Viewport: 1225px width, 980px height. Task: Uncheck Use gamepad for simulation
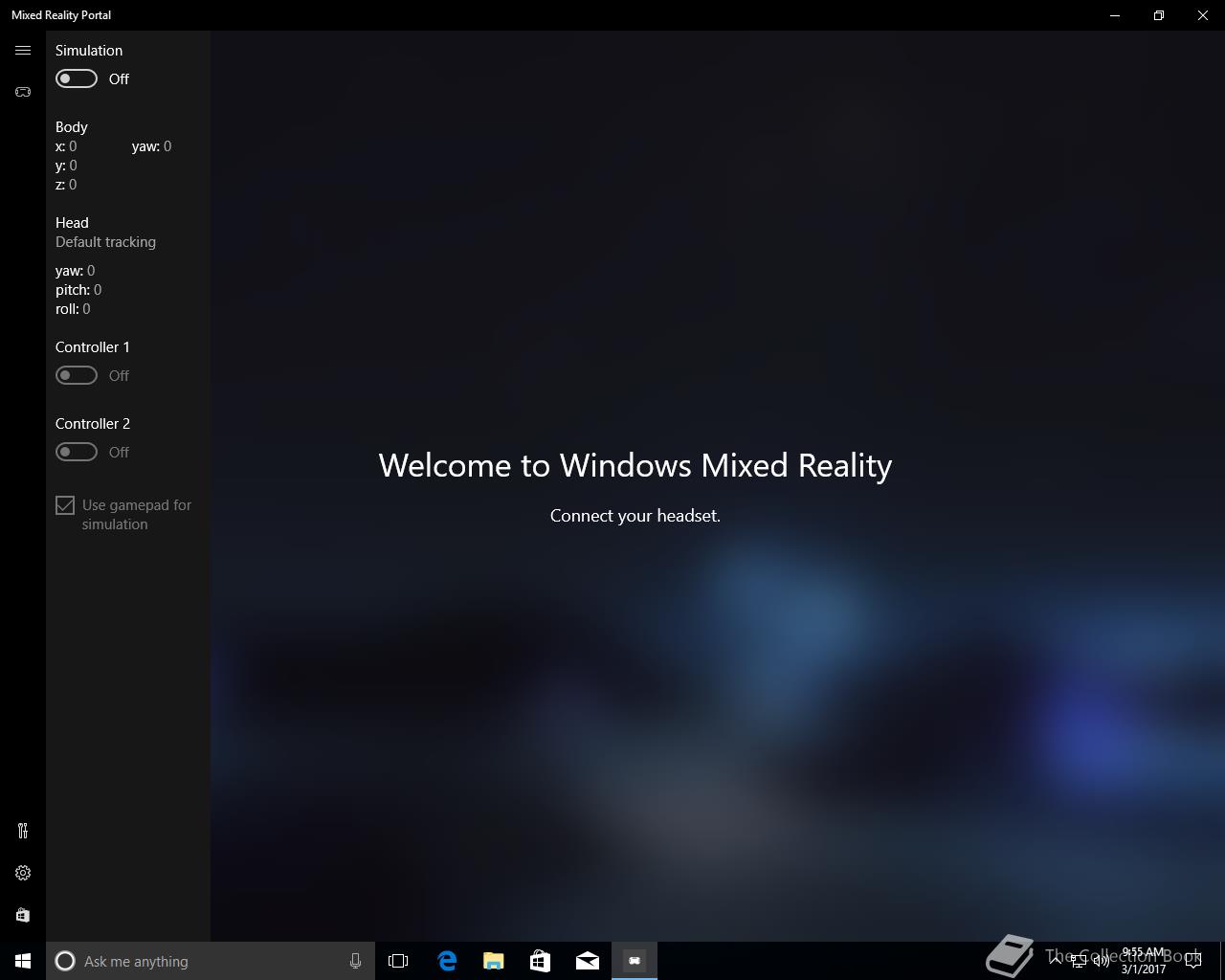[x=65, y=505]
